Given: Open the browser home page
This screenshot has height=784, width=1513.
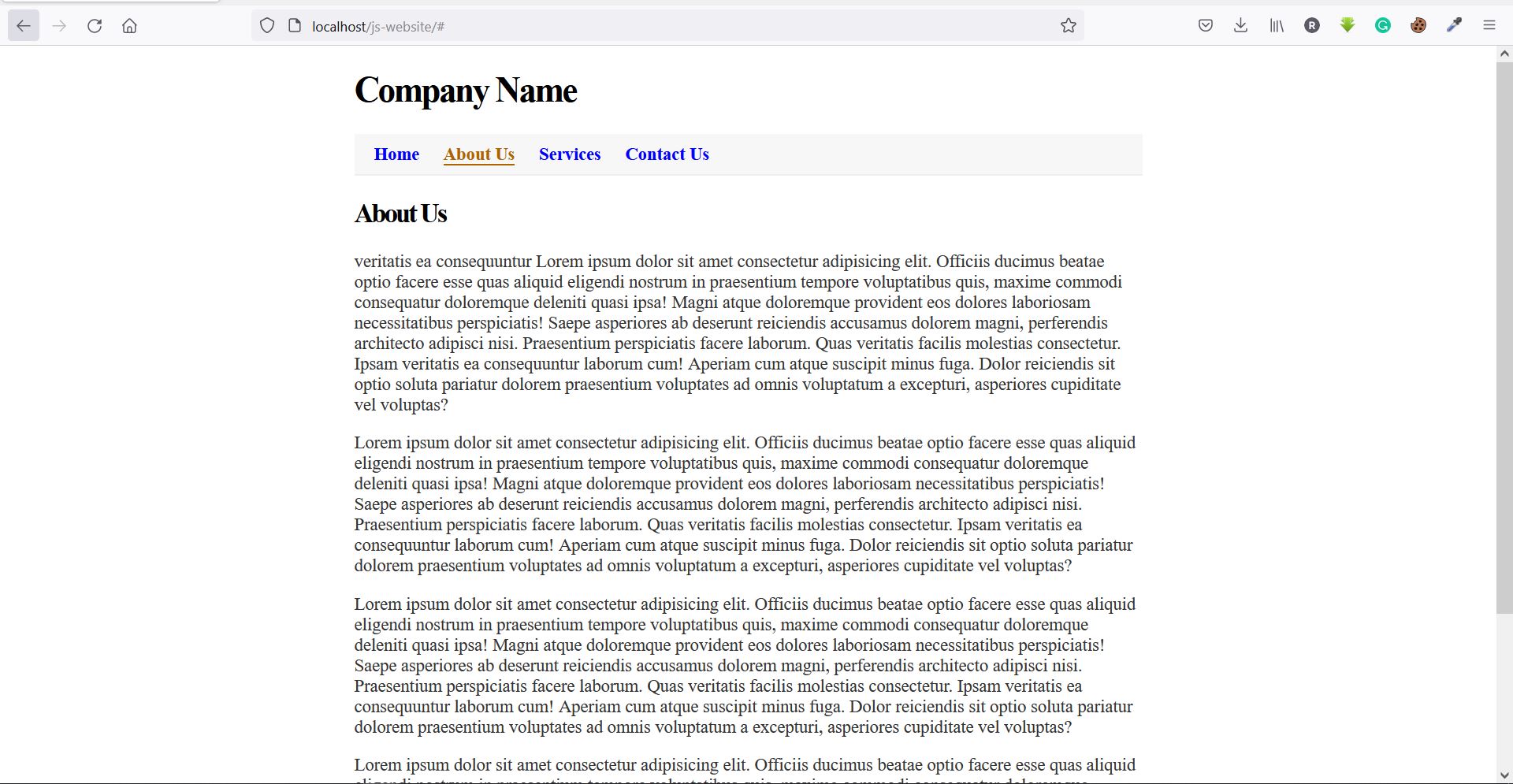Looking at the screenshot, I should (x=130, y=26).
